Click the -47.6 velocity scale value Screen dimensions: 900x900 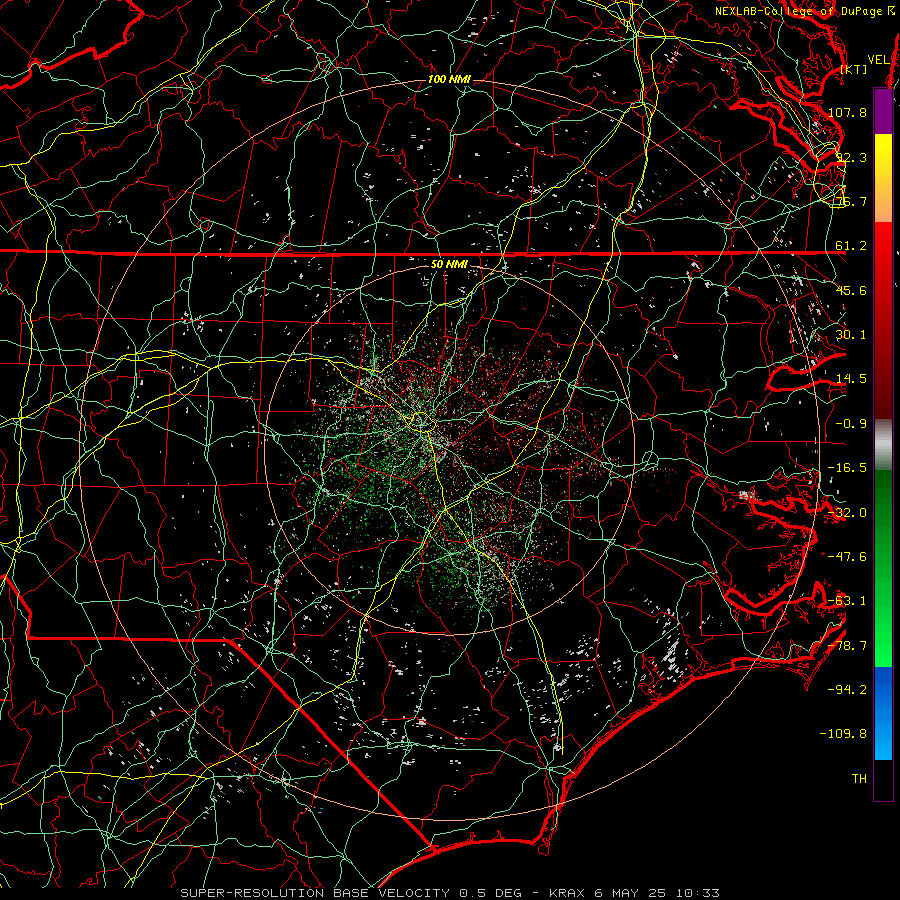click(847, 557)
